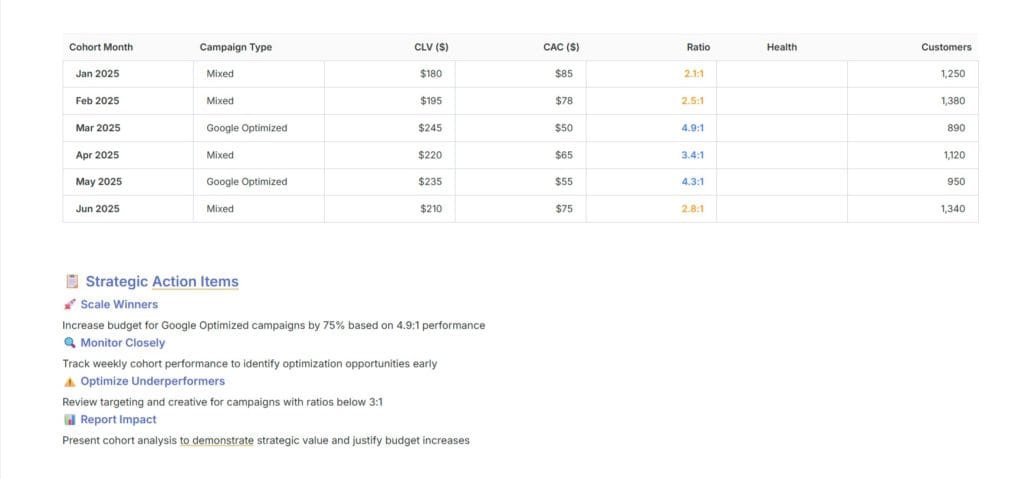Image resolution: width=1024 pixels, height=479 pixels.
Task: Click the Feb 2025 CAC value $78
Action: click(x=564, y=101)
